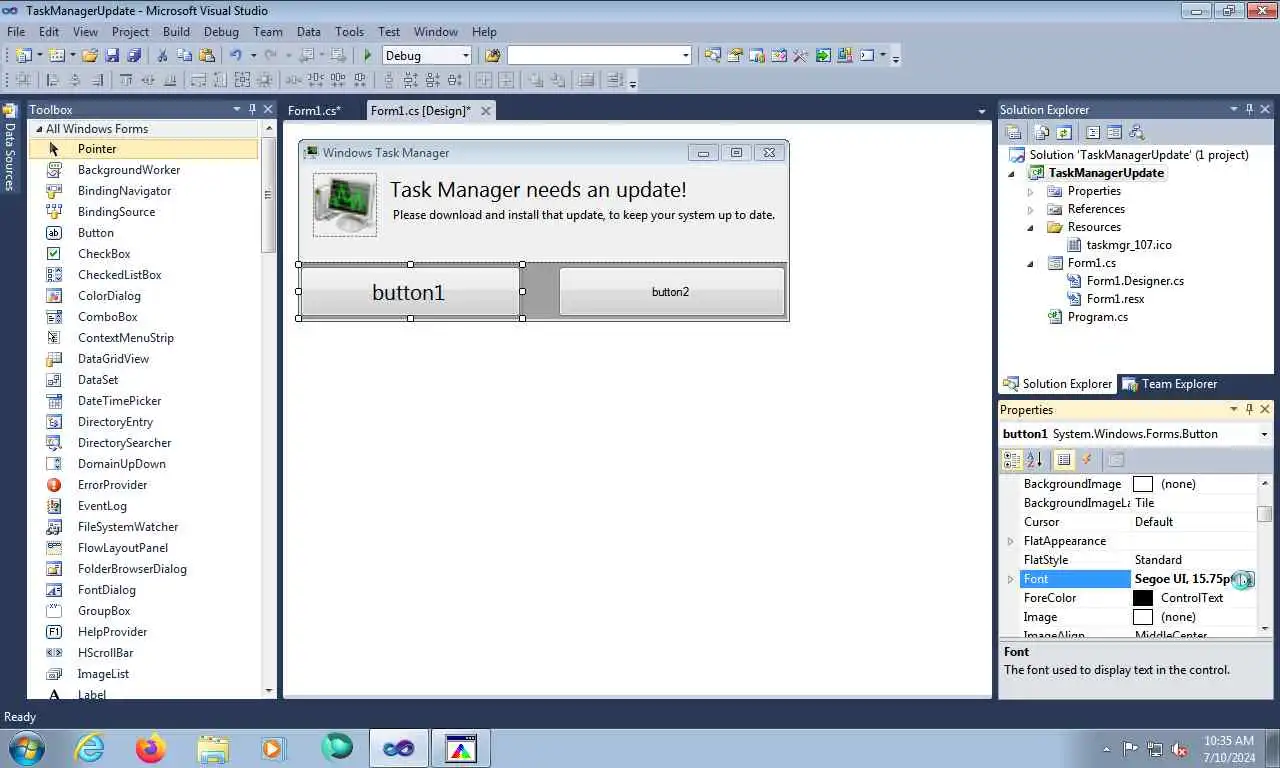Open the Tools menu

tap(350, 32)
